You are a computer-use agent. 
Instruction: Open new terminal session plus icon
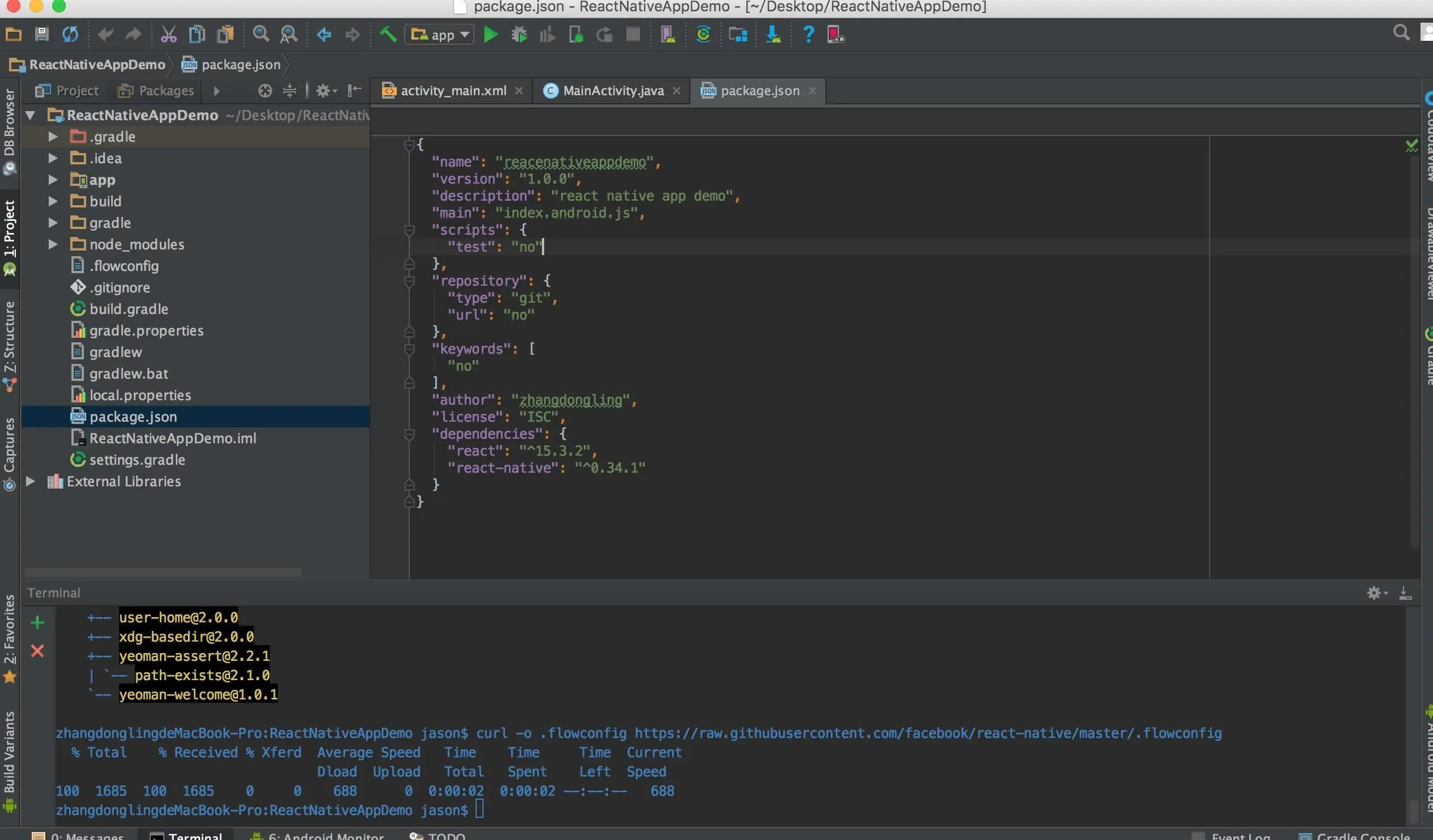pos(37,622)
